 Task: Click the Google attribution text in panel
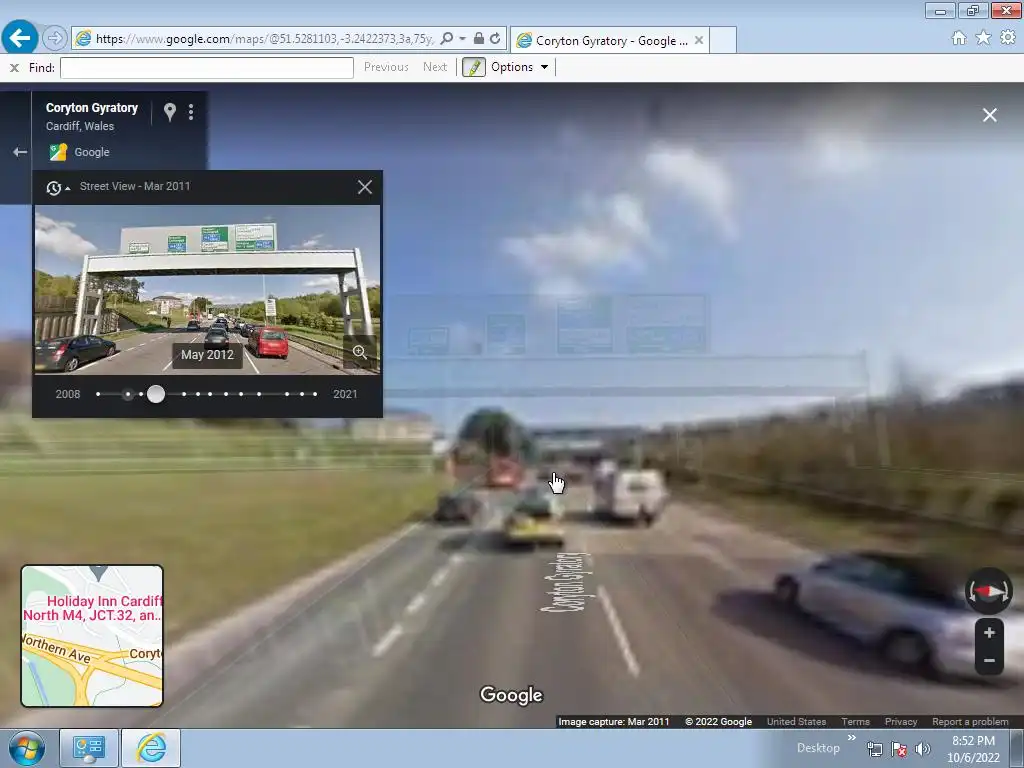click(91, 152)
